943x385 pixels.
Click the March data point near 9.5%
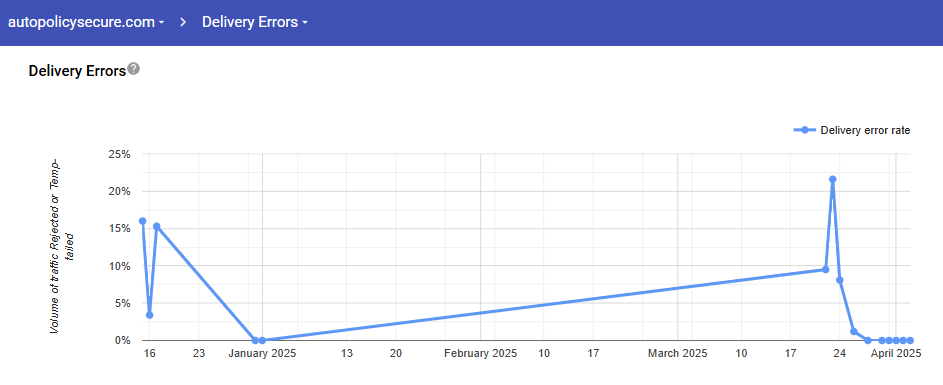825,270
